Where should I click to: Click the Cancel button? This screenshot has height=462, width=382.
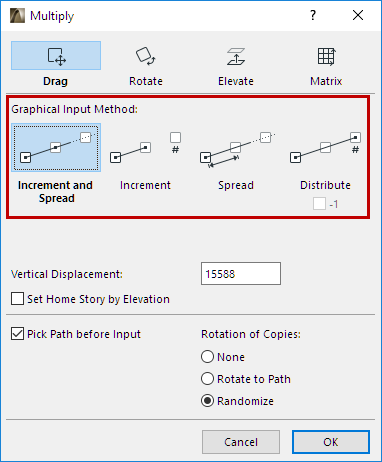pos(241,442)
